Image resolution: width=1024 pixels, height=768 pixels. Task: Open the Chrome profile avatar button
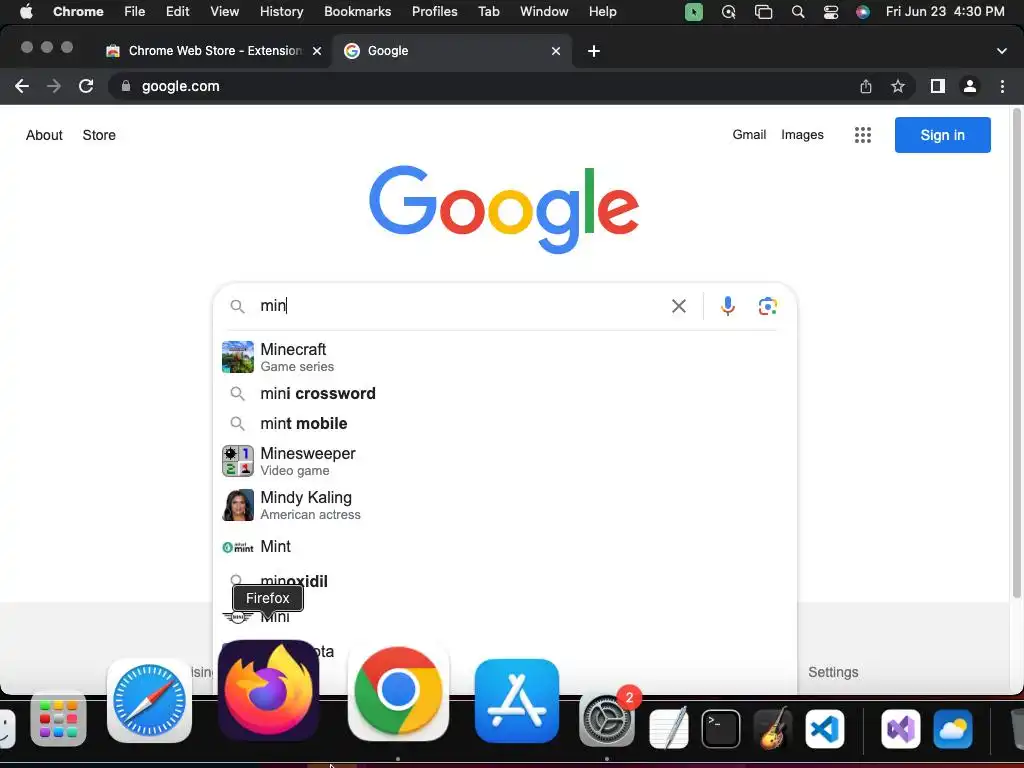click(x=970, y=86)
